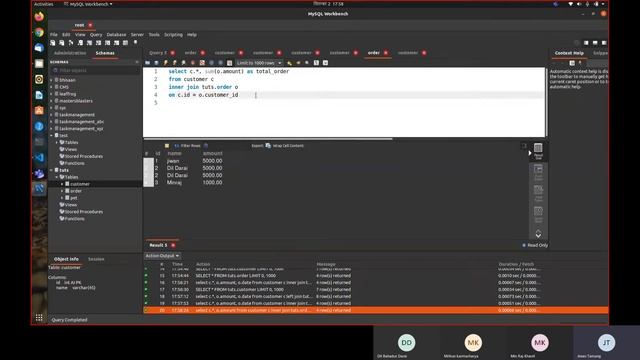Open the Form Editor side panel icon
The width and height of the screenshot is (640, 360).
538,172
